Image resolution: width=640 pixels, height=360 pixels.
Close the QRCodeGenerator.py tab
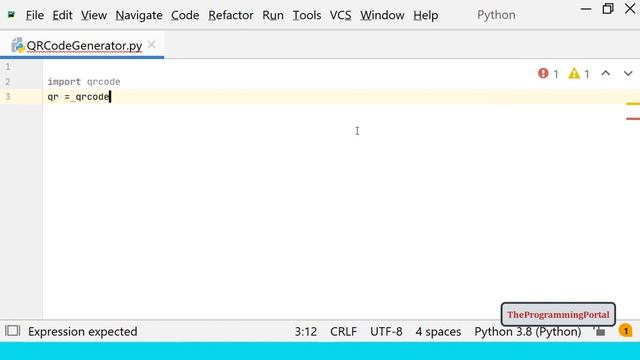[151, 44]
